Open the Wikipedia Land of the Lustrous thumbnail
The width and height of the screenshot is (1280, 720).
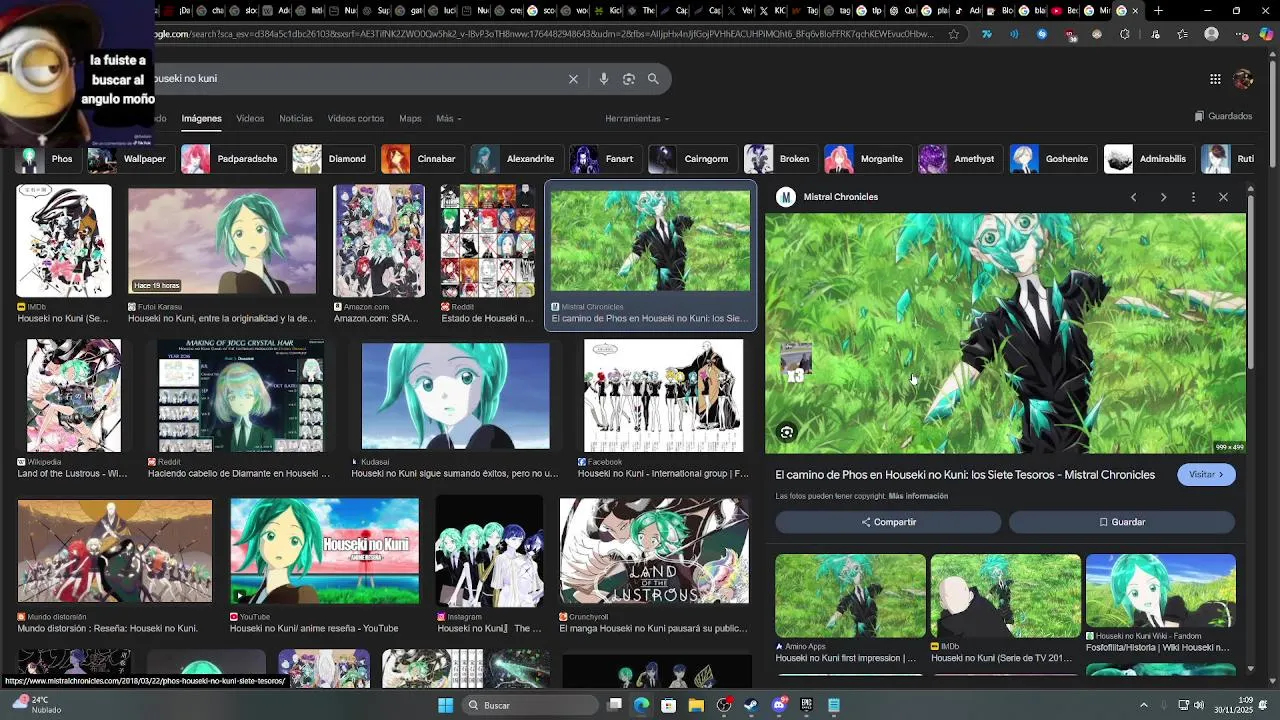coord(74,396)
